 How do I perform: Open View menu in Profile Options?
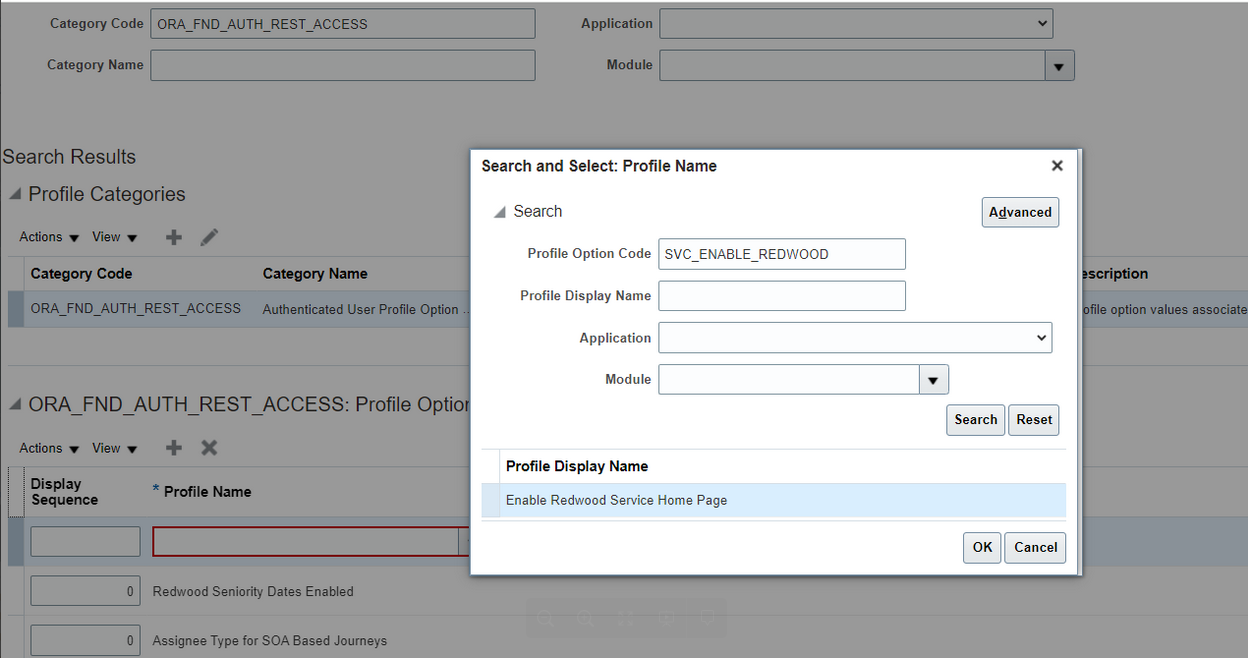coord(115,448)
